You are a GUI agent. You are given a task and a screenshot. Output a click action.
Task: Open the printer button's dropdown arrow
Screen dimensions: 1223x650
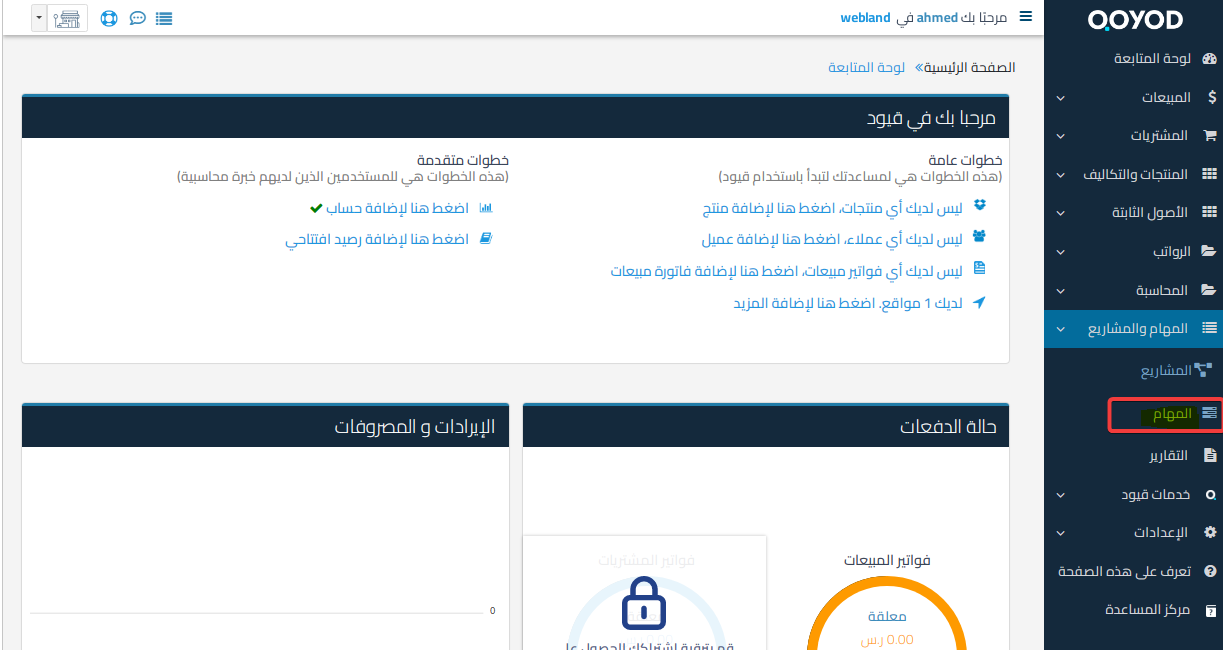[37, 17]
